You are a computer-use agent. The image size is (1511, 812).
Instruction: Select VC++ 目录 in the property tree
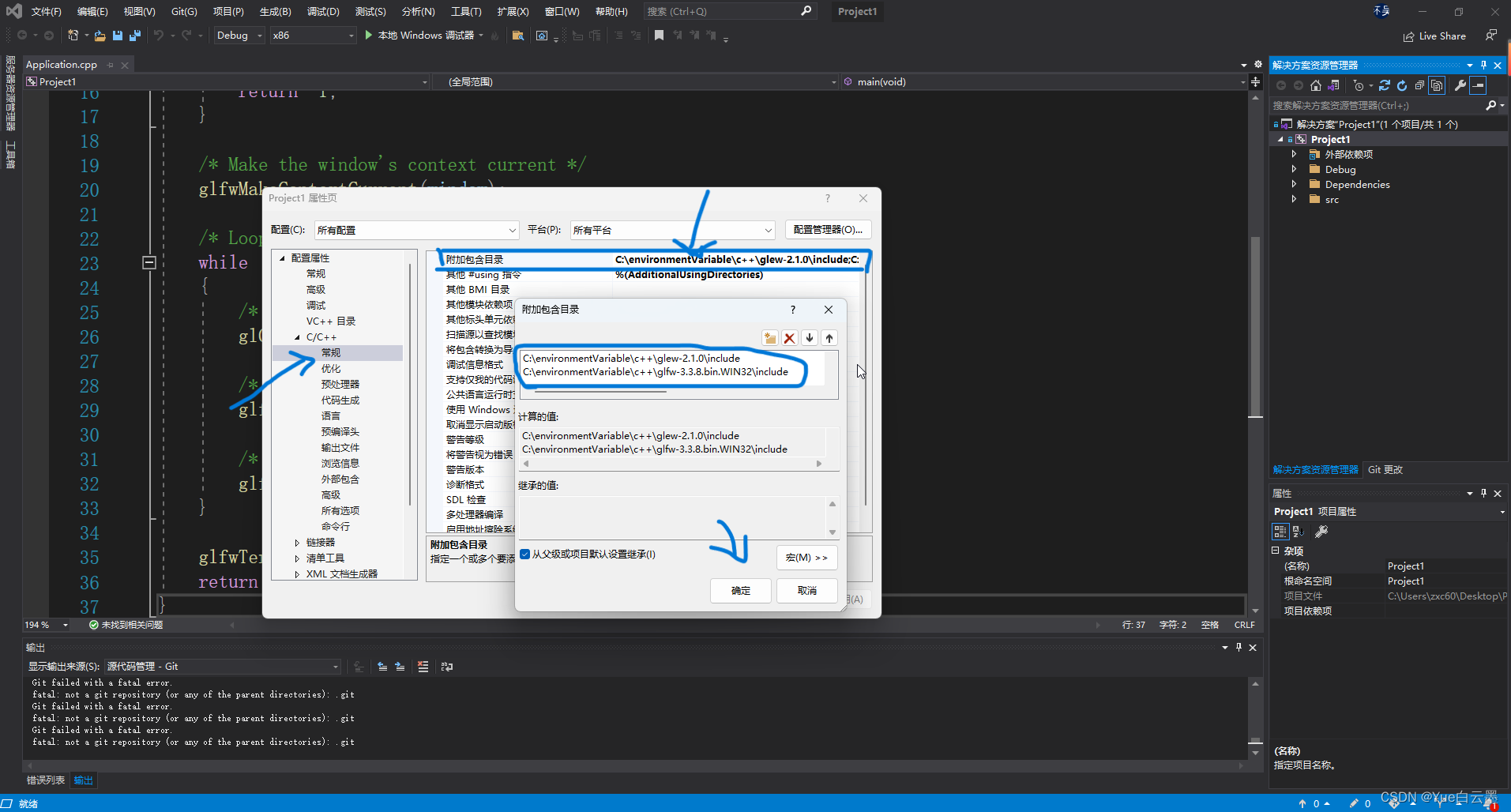point(331,321)
